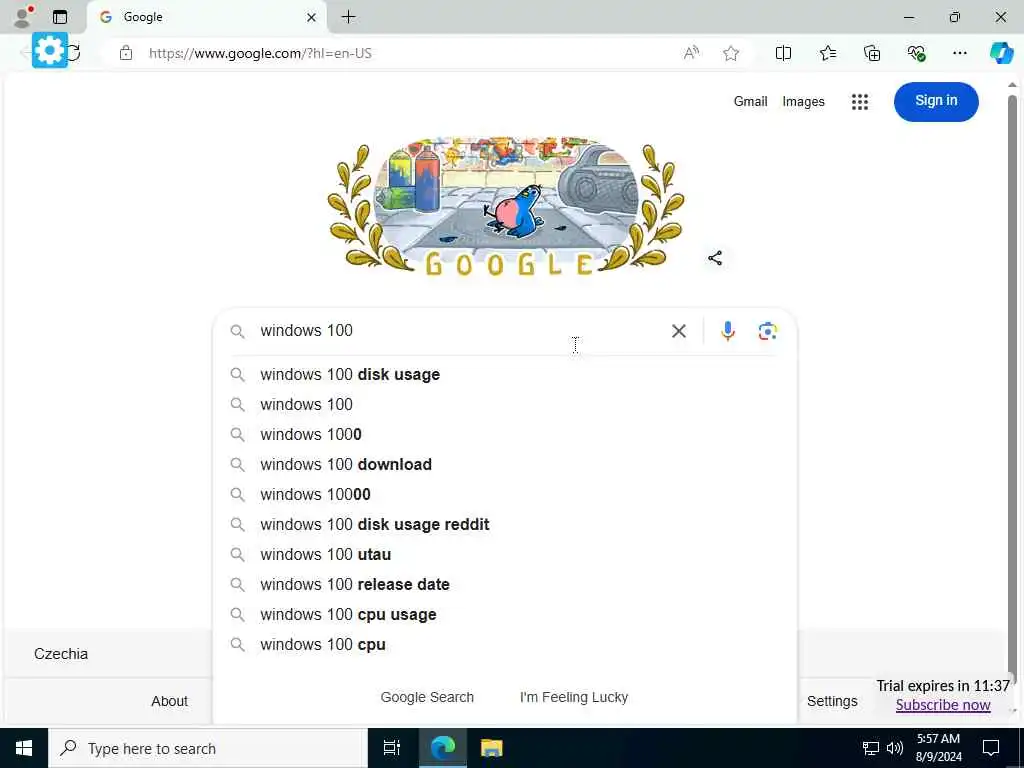Viewport: 1024px width, 768px height.
Task: Reload the page with refresh icon
Action: (74, 53)
